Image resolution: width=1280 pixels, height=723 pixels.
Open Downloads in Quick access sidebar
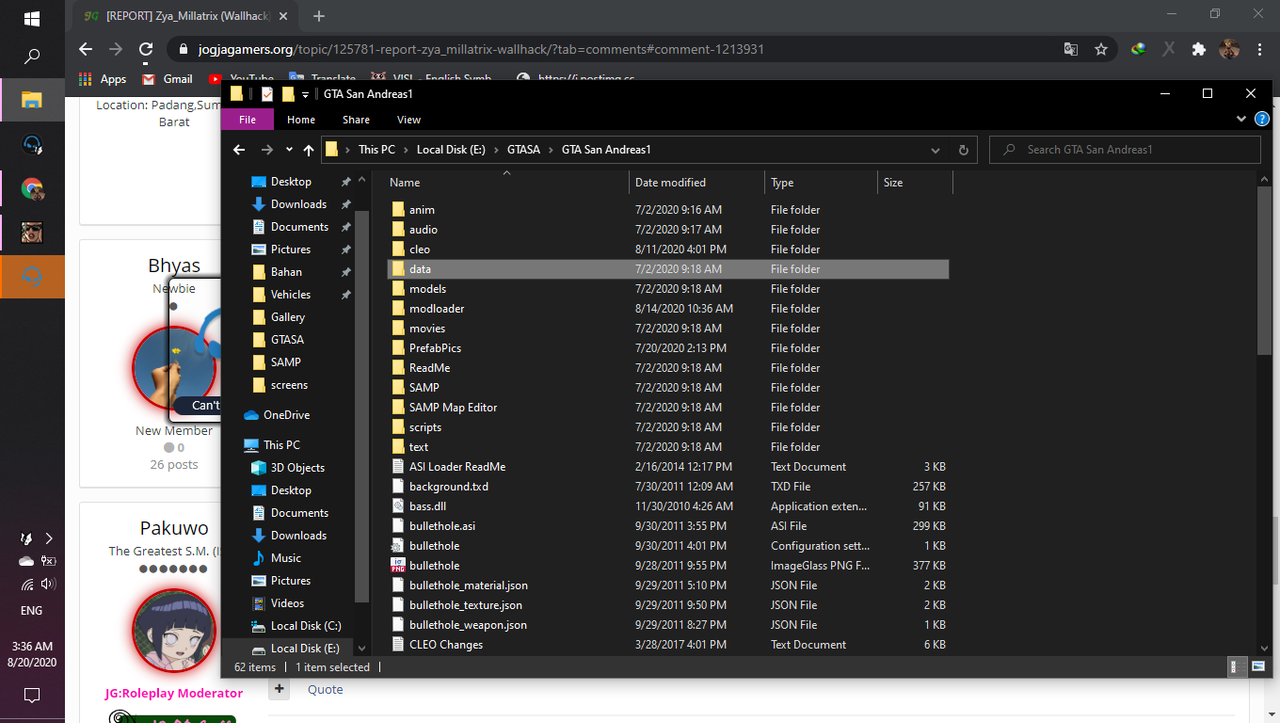pos(298,204)
